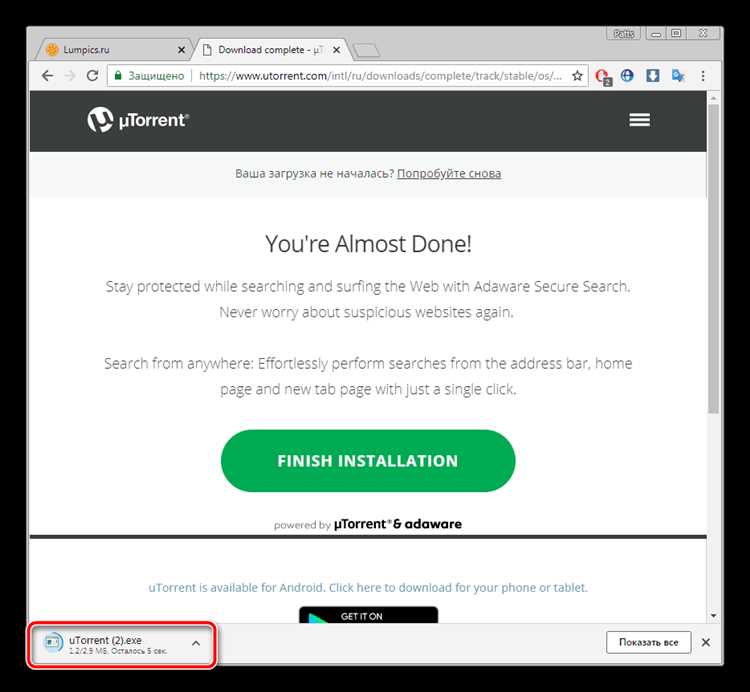Click the green lock secure site icon

pyautogui.click(x=118, y=76)
